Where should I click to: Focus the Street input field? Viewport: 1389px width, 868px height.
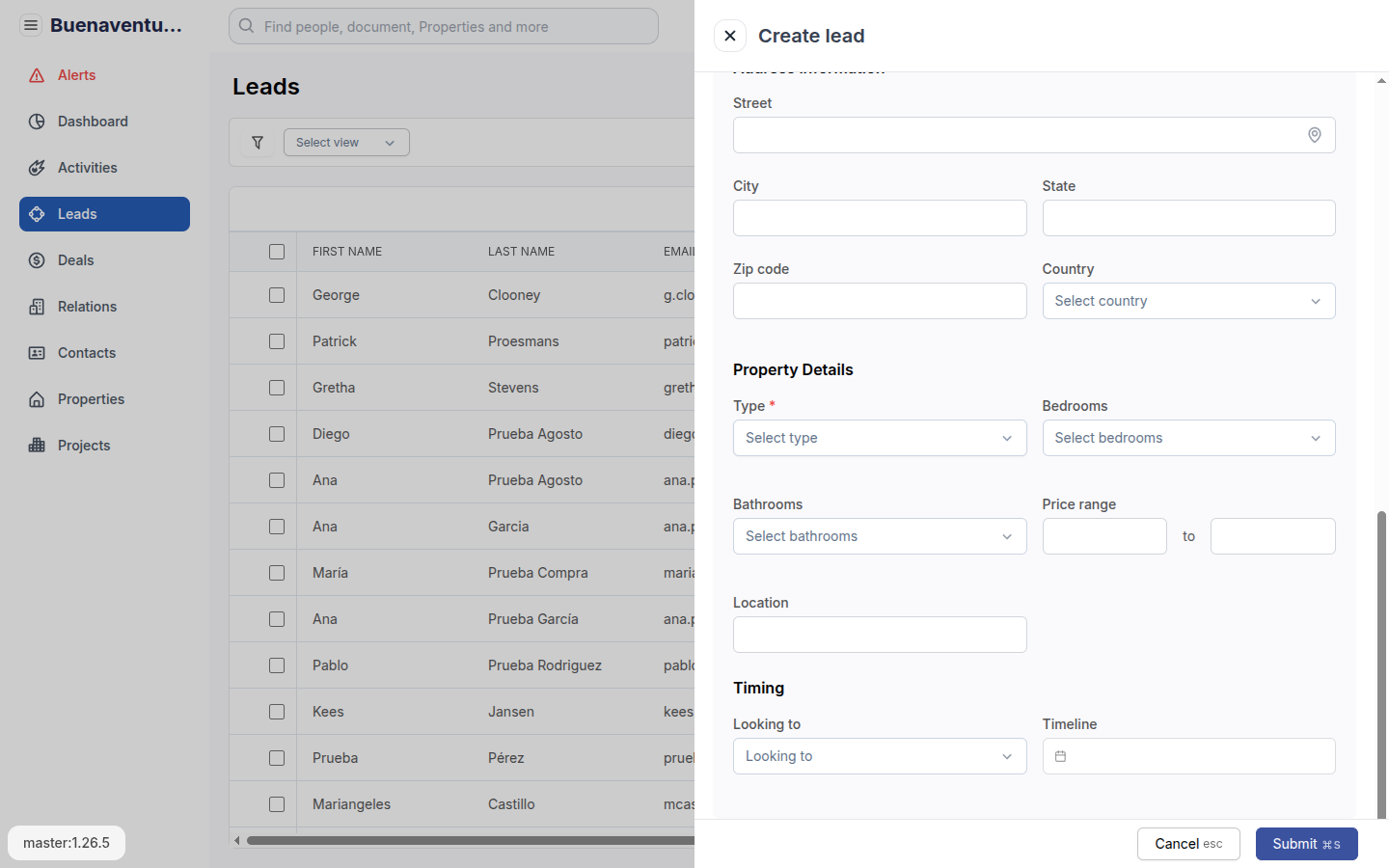pos(1034,135)
